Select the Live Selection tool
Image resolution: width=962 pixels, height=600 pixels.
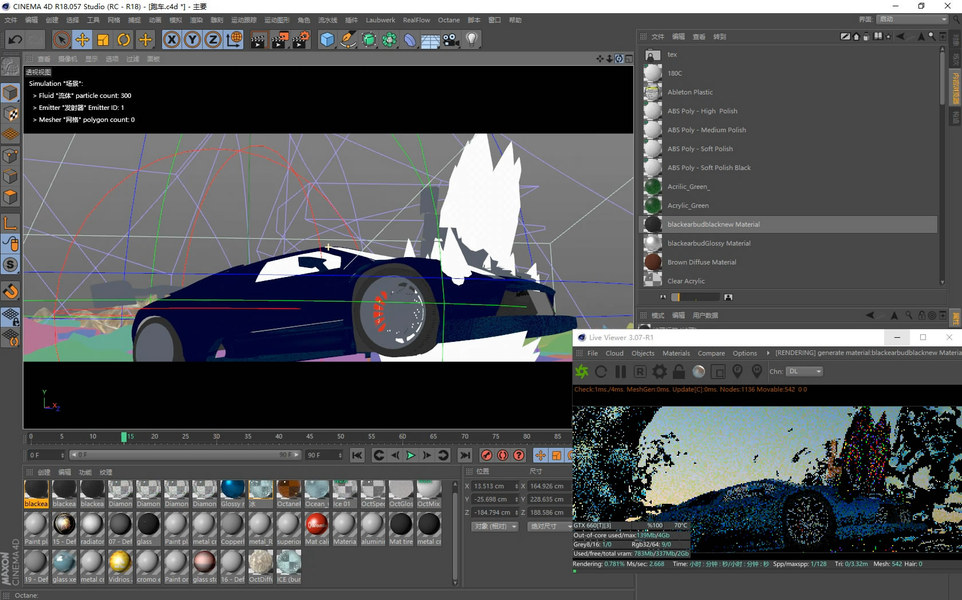pos(61,40)
